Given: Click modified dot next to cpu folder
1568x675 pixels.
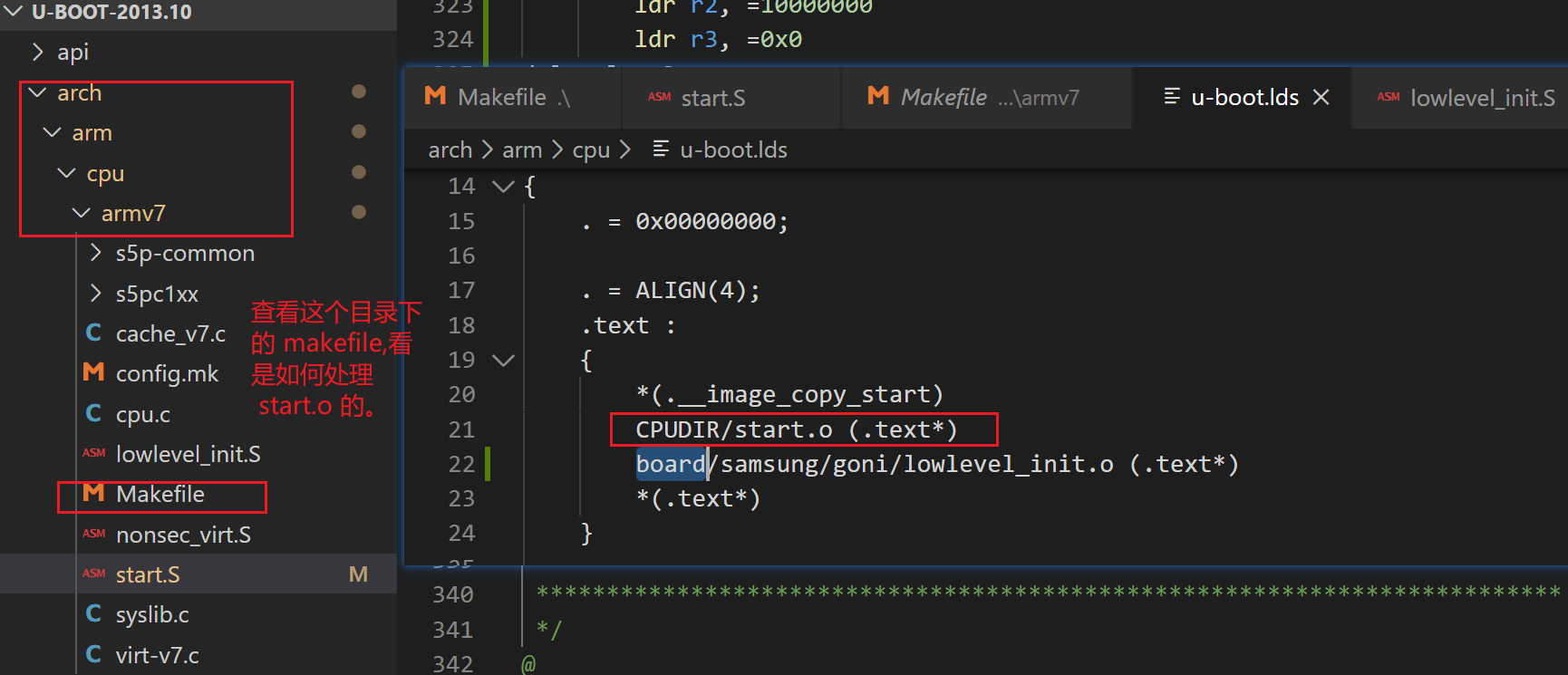Looking at the screenshot, I should (359, 172).
